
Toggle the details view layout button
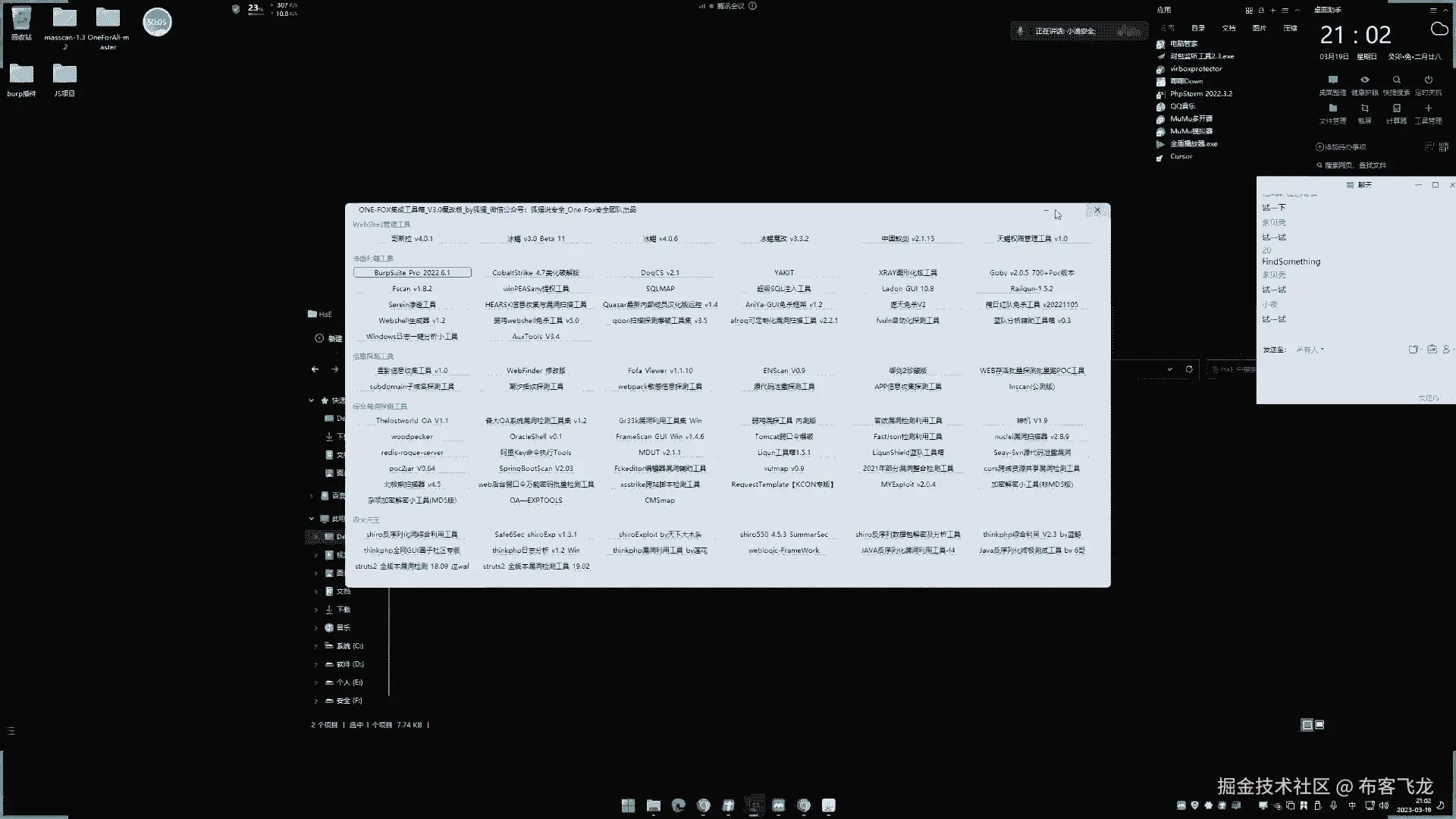point(1307,725)
